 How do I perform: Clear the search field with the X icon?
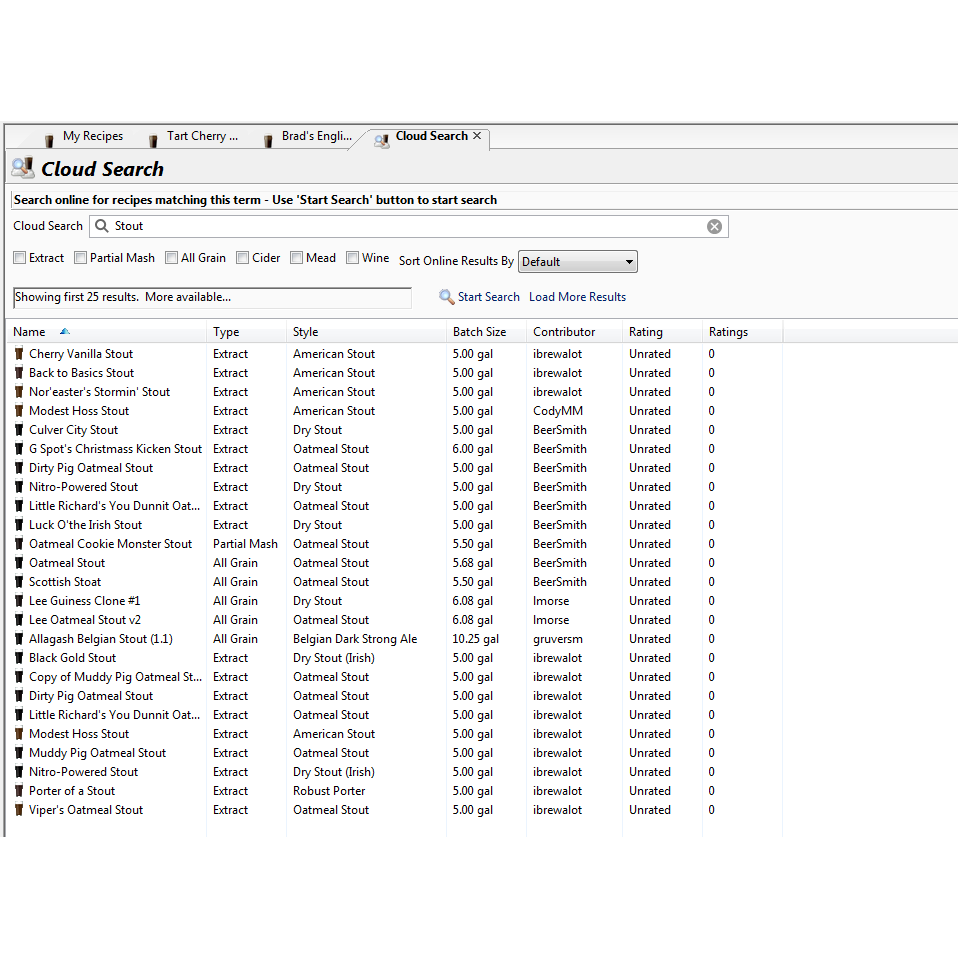coord(714,227)
